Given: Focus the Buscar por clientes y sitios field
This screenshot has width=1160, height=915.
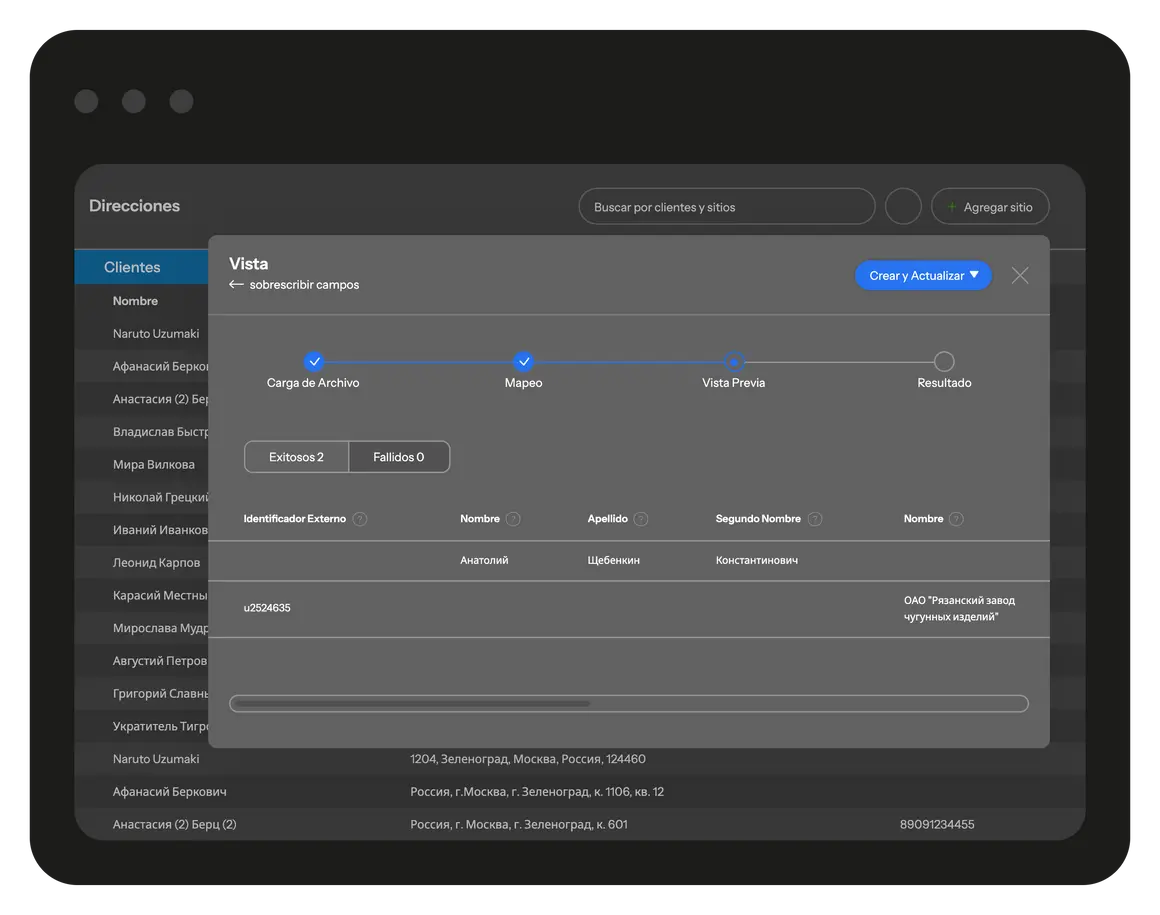Looking at the screenshot, I should [726, 207].
